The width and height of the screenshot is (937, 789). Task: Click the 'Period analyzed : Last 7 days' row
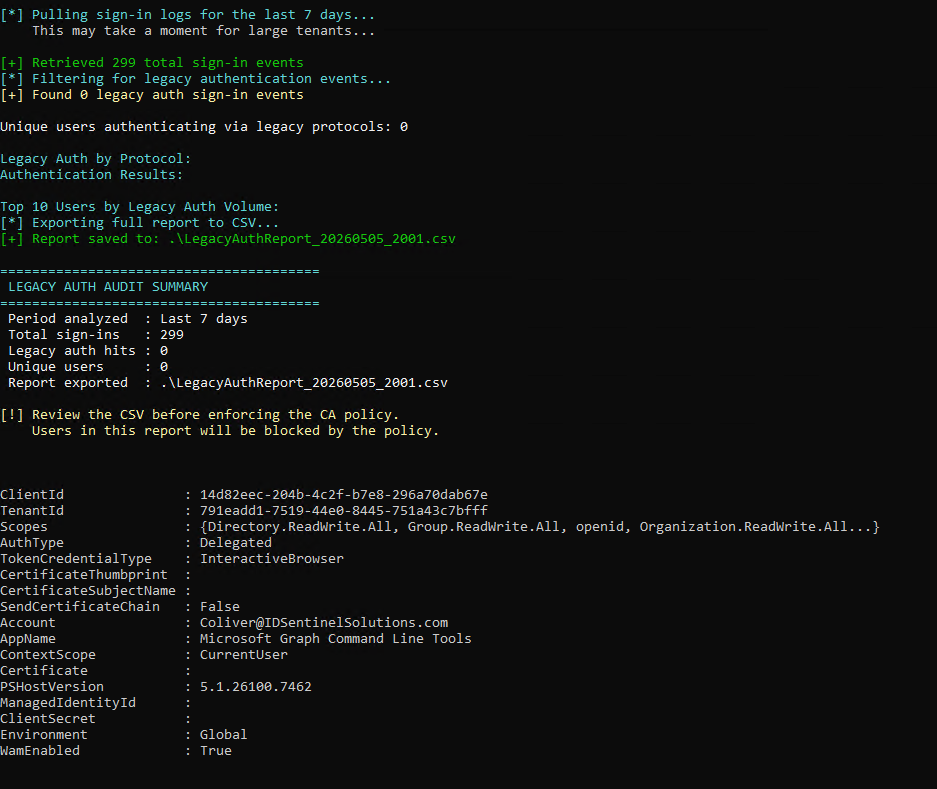click(127, 319)
